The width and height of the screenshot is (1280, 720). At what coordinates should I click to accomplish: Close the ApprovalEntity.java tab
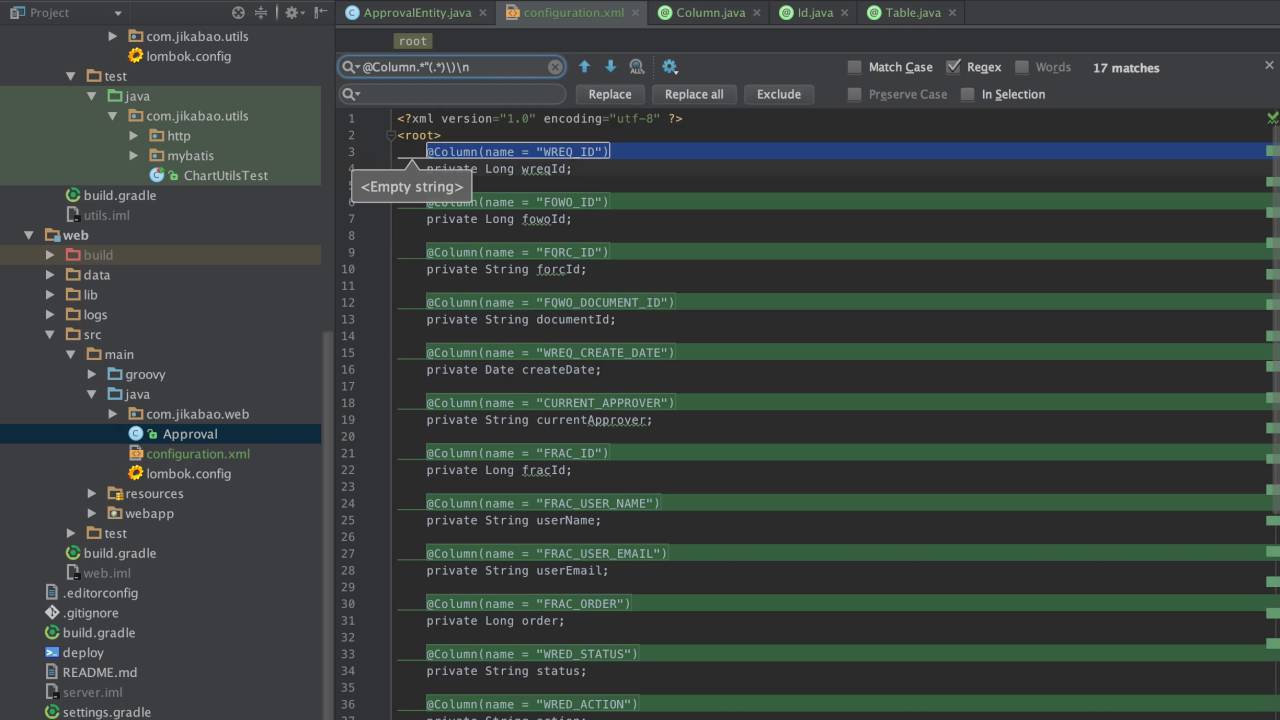point(483,13)
